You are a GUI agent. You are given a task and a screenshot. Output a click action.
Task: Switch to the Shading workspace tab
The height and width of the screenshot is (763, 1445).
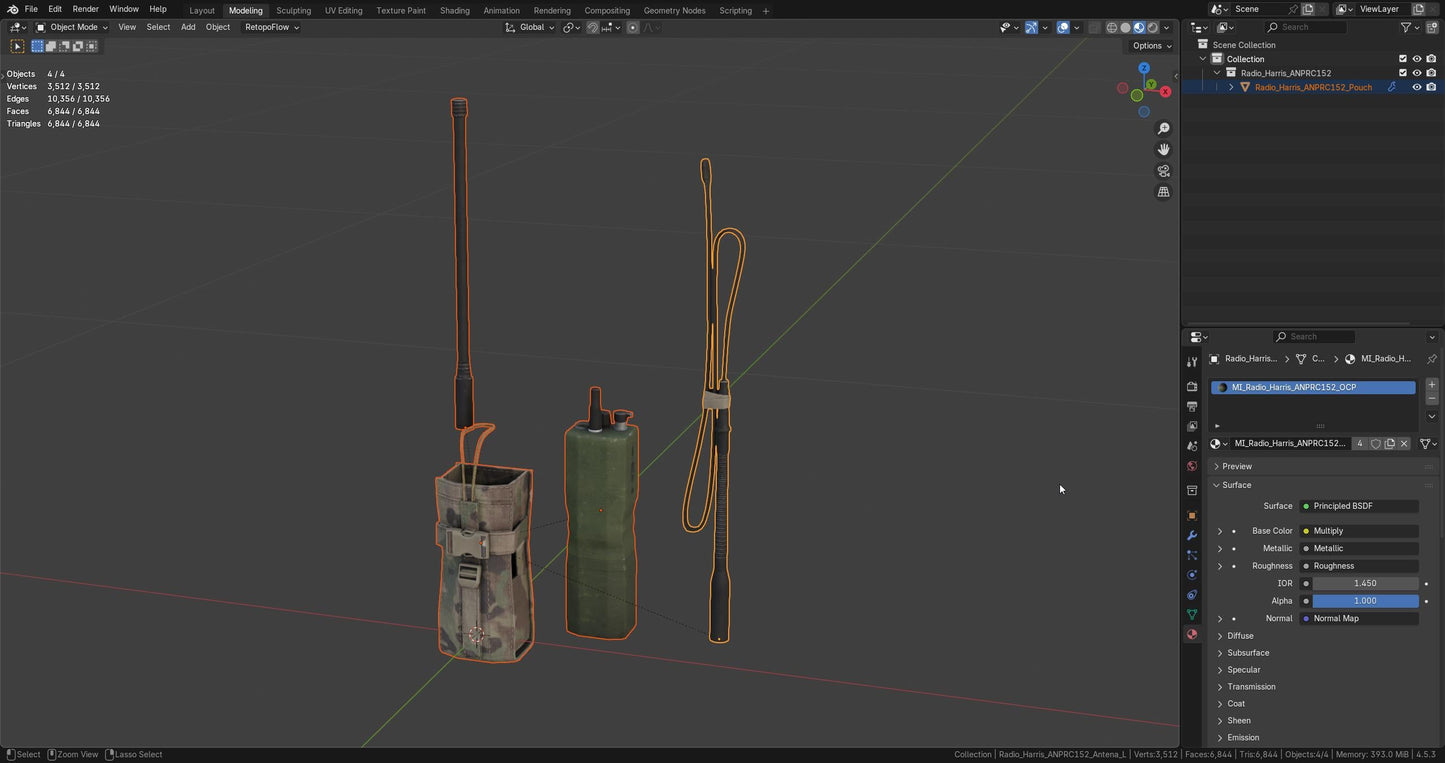pos(455,10)
